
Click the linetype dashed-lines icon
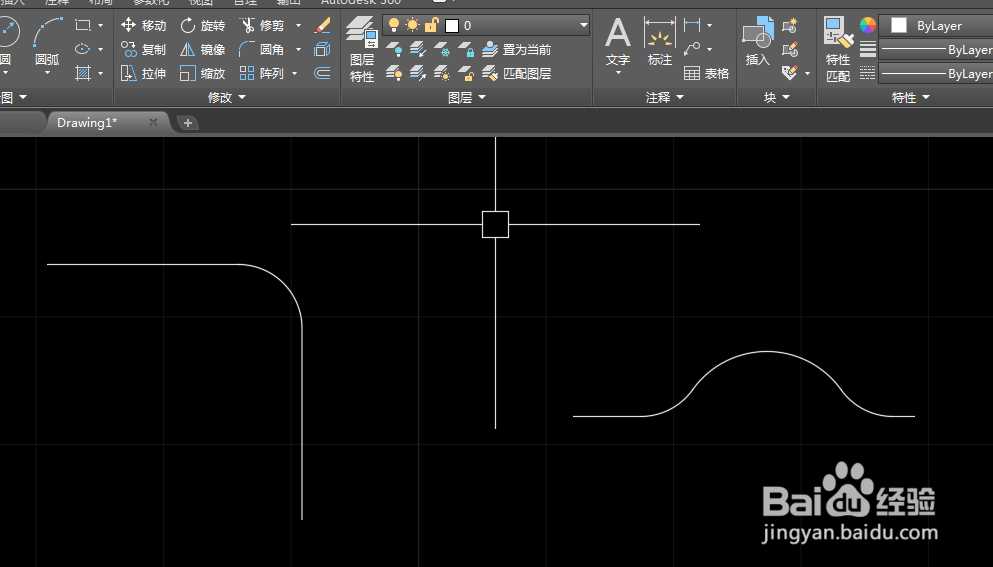click(868, 73)
